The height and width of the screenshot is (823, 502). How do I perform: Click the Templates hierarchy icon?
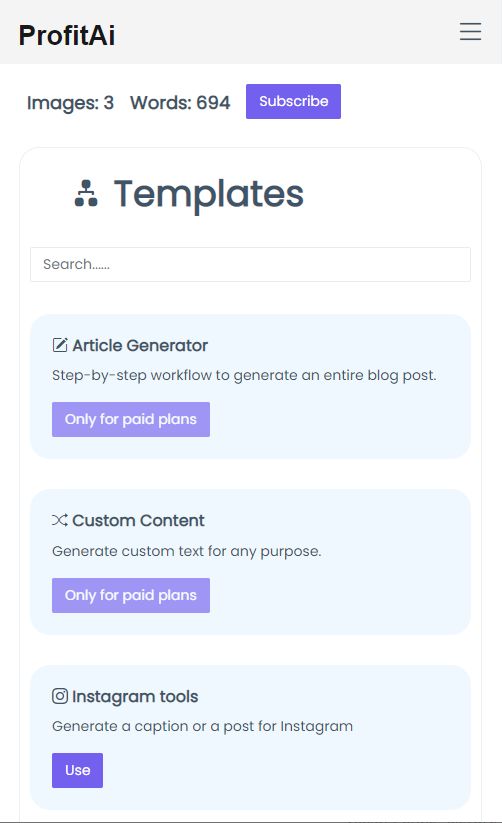point(86,193)
